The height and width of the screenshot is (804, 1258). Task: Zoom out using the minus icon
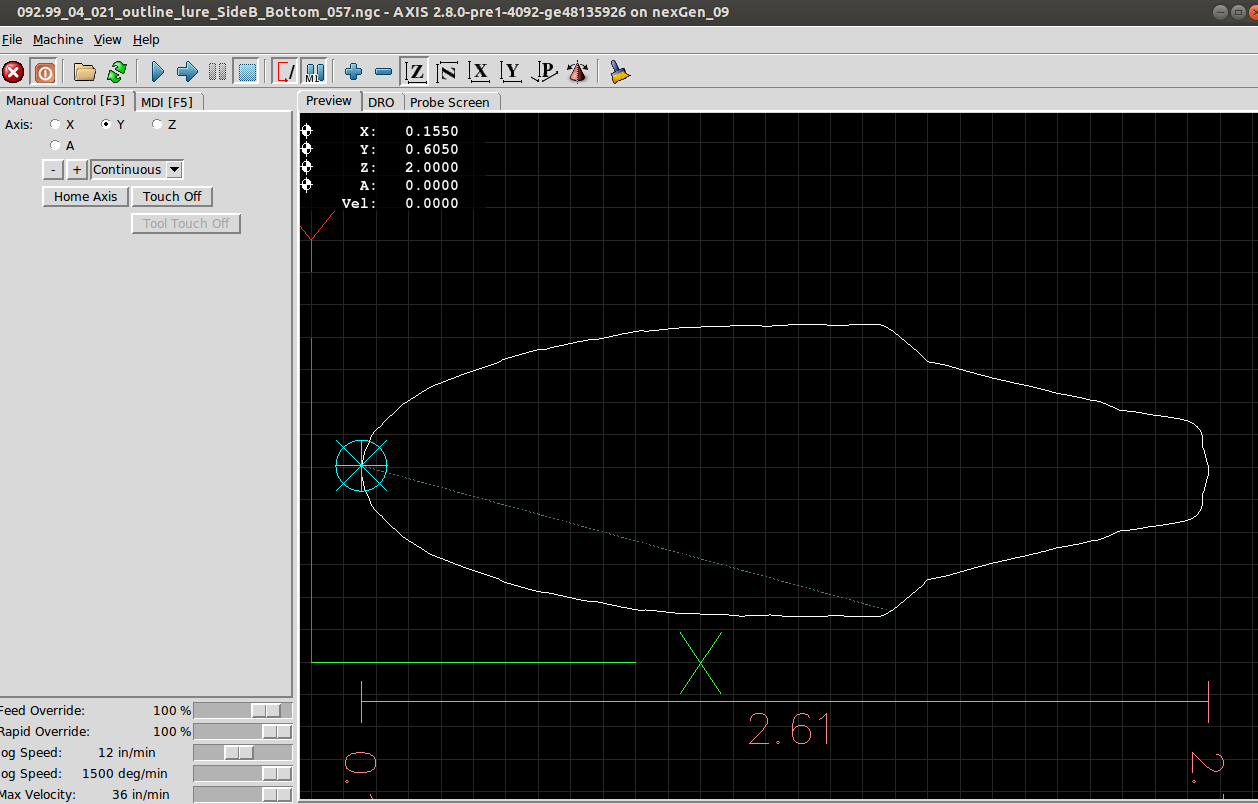point(383,72)
